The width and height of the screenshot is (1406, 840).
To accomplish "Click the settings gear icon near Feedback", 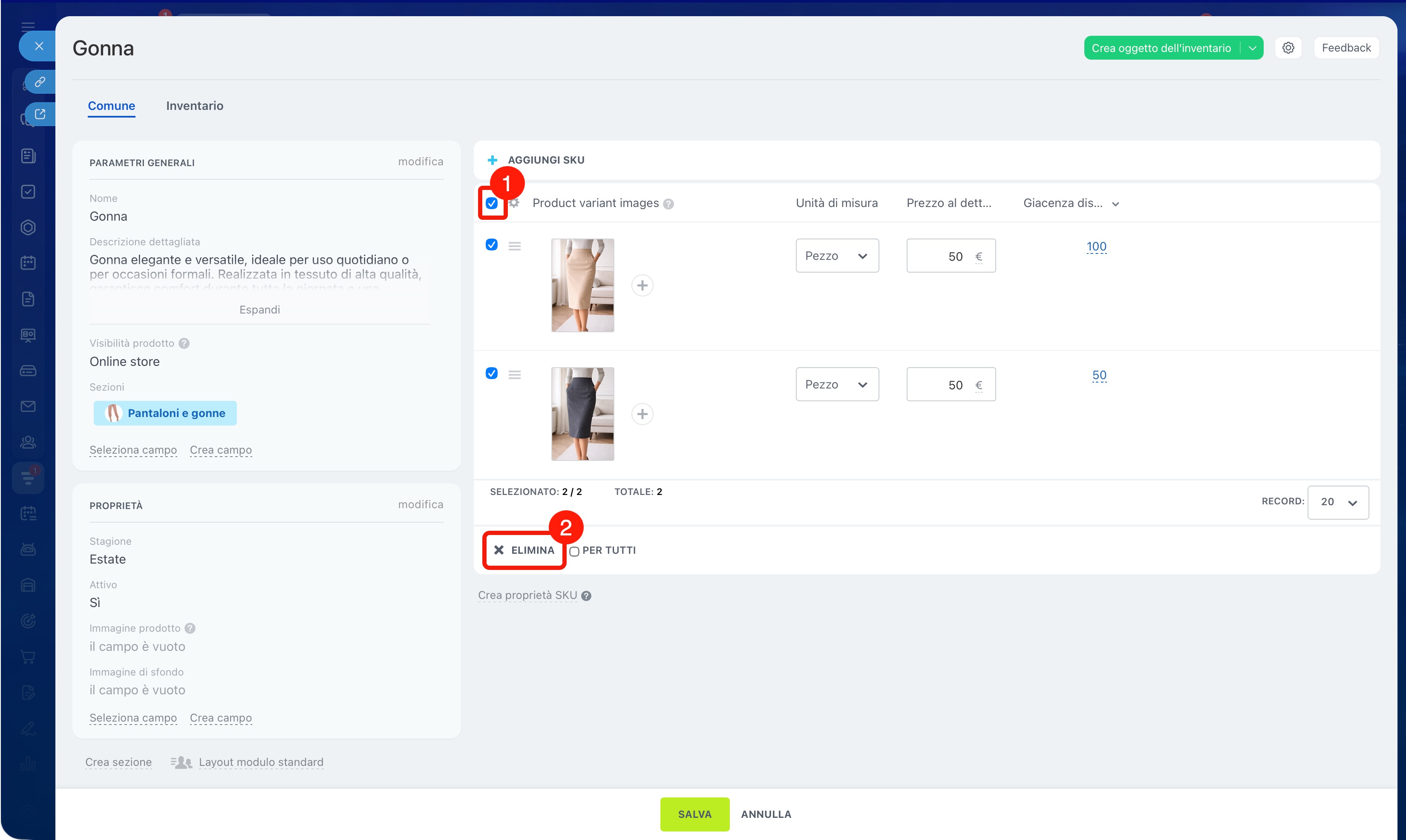I will pyautogui.click(x=1288, y=48).
